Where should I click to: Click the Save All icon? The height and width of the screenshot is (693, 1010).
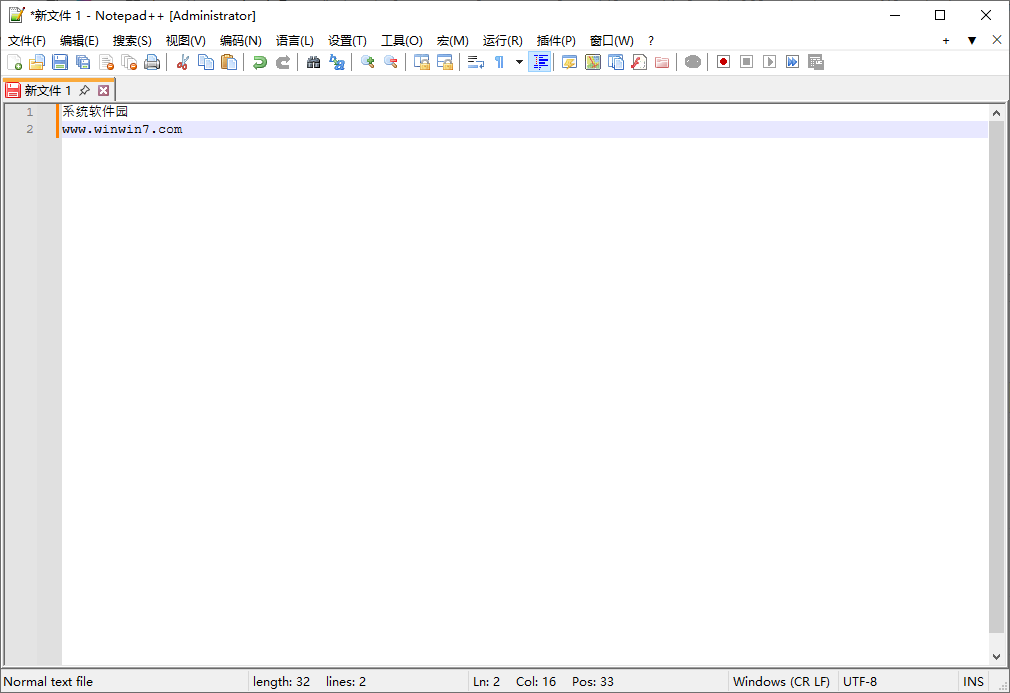click(x=83, y=62)
